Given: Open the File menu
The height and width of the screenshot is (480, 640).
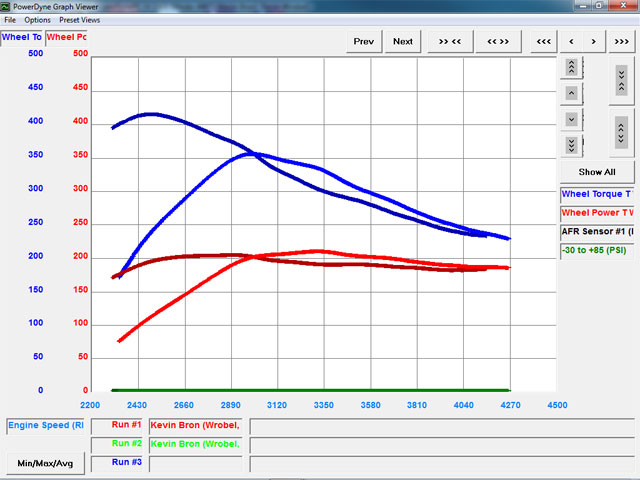Looking at the screenshot, I should (10, 20).
